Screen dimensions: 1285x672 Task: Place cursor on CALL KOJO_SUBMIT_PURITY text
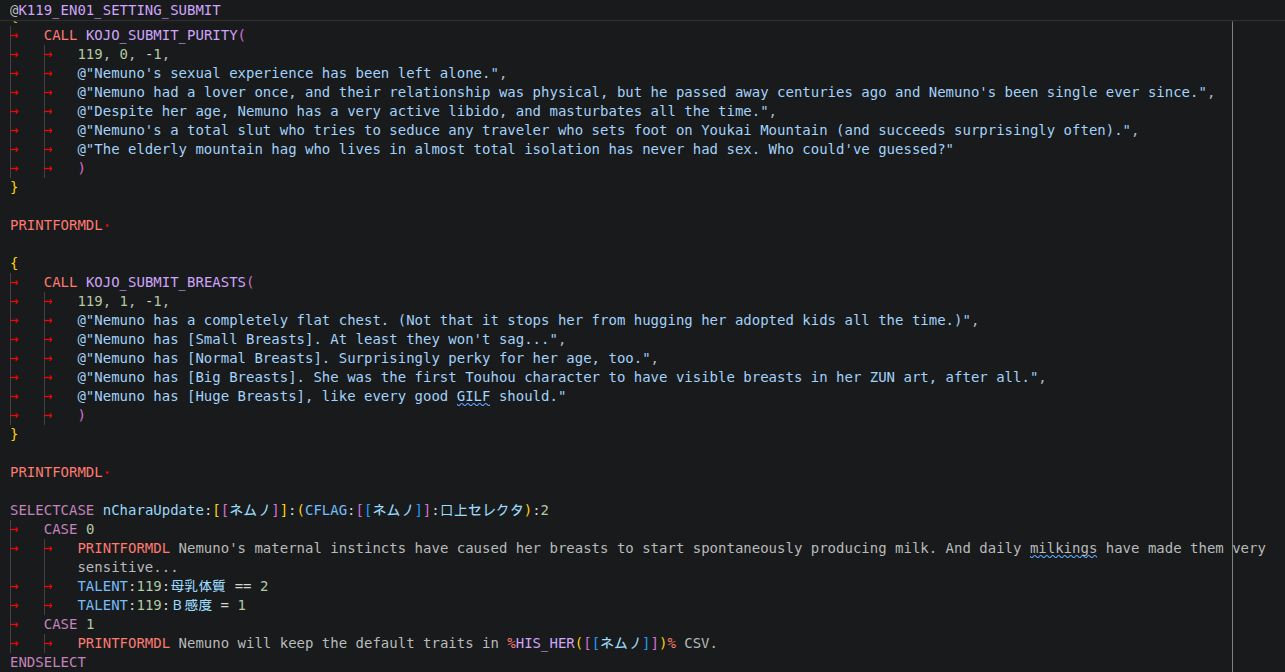(x=144, y=35)
